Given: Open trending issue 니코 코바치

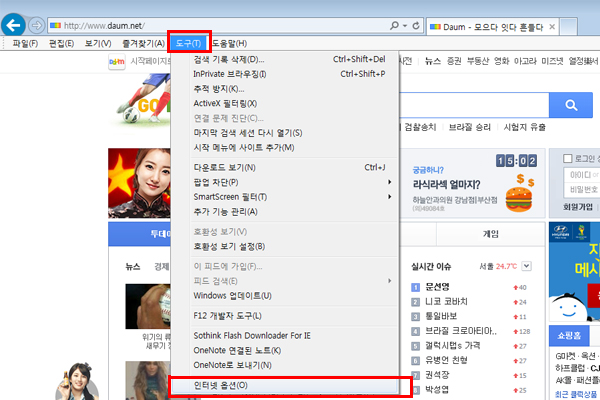Looking at the screenshot, I should [x=447, y=302].
